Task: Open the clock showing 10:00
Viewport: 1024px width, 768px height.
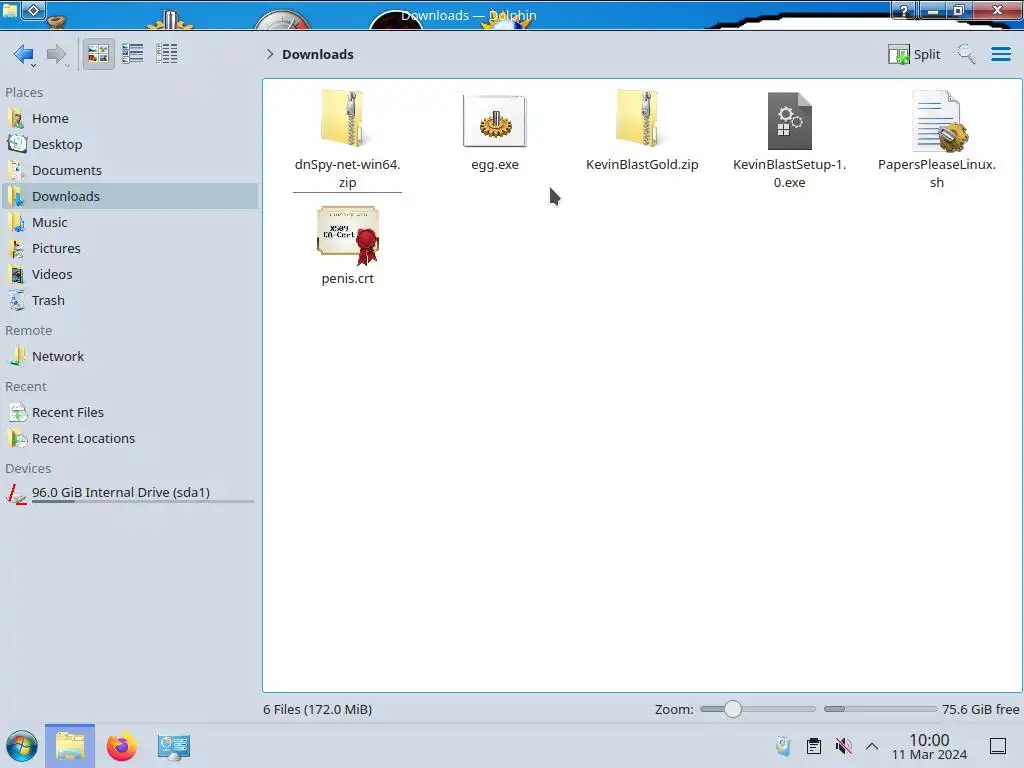Action: [x=929, y=746]
